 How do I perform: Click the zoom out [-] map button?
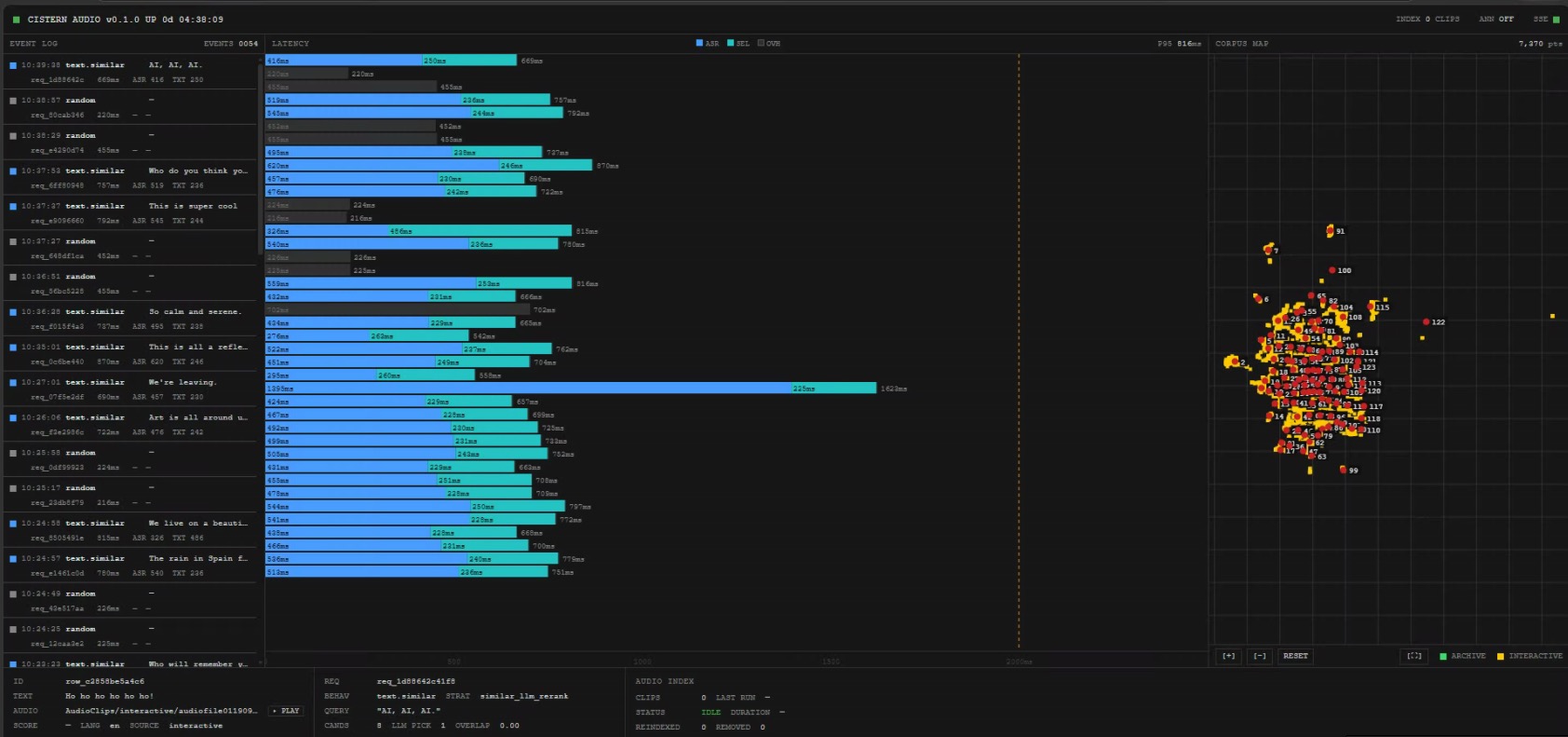coord(1260,656)
